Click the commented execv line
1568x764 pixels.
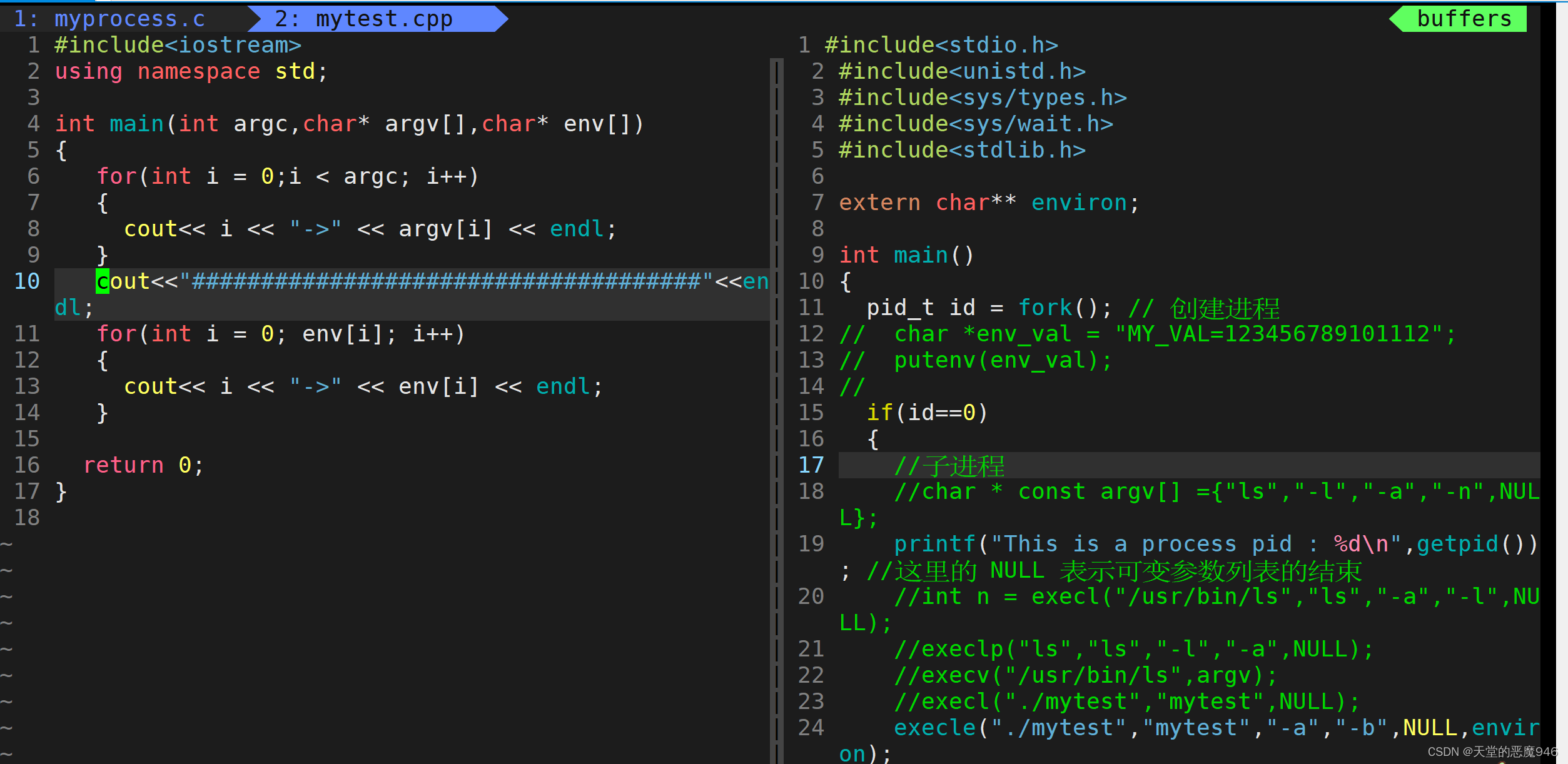tap(1086, 675)
